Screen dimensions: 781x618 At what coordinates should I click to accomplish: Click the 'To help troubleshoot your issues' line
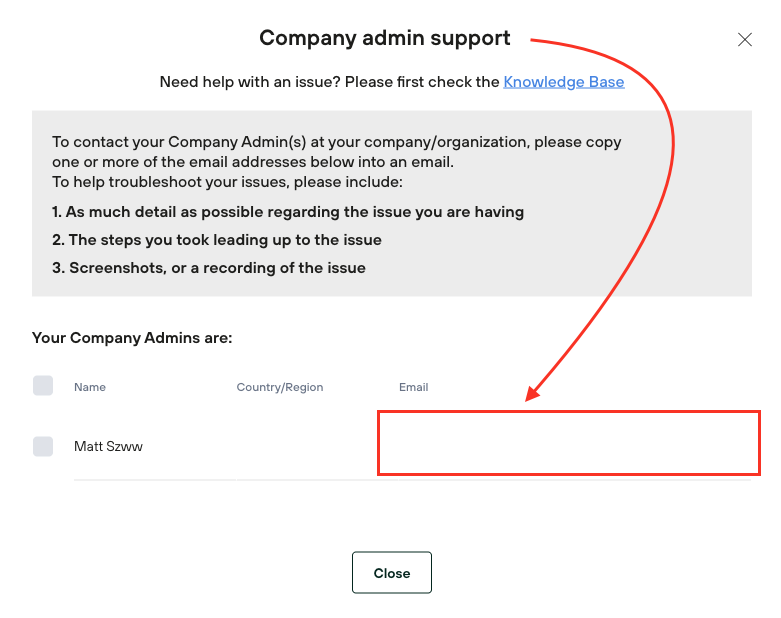(227, 182)
